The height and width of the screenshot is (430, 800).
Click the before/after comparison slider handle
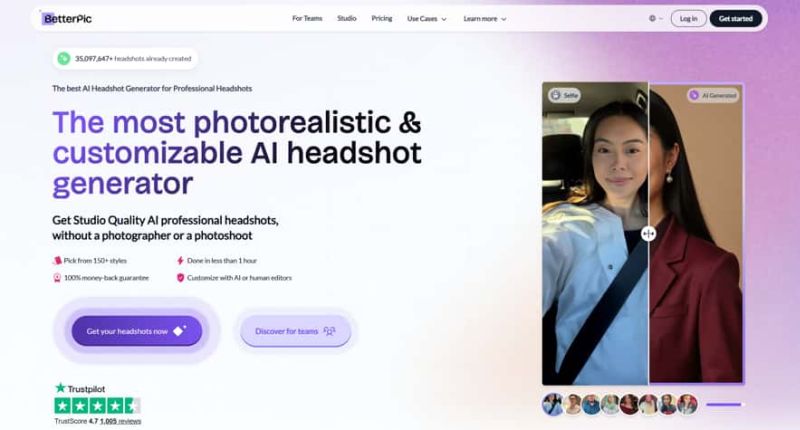648,233
